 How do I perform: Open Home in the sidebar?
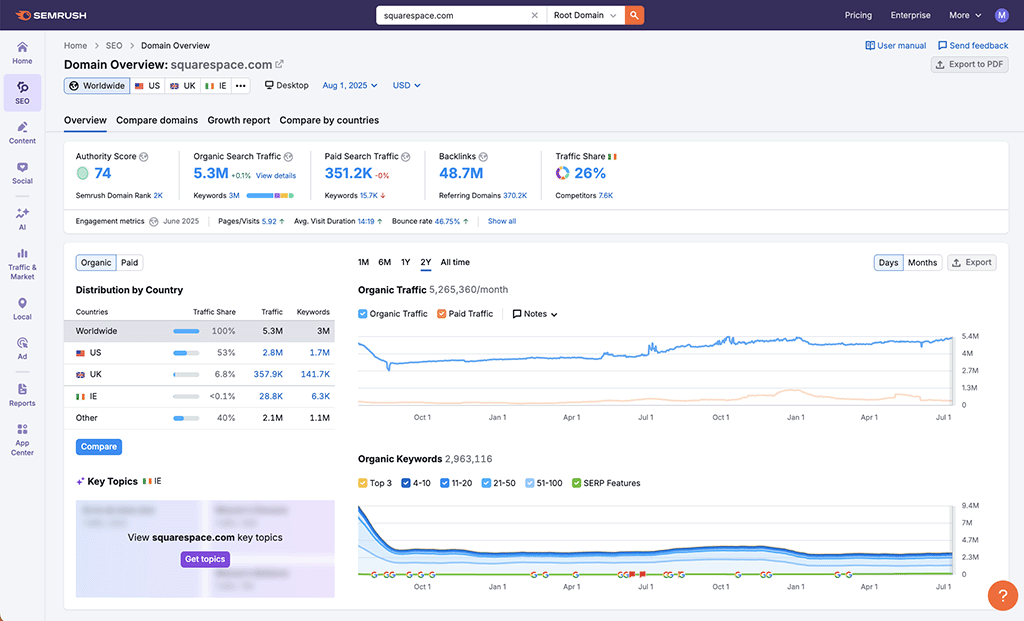pos(22,53)
